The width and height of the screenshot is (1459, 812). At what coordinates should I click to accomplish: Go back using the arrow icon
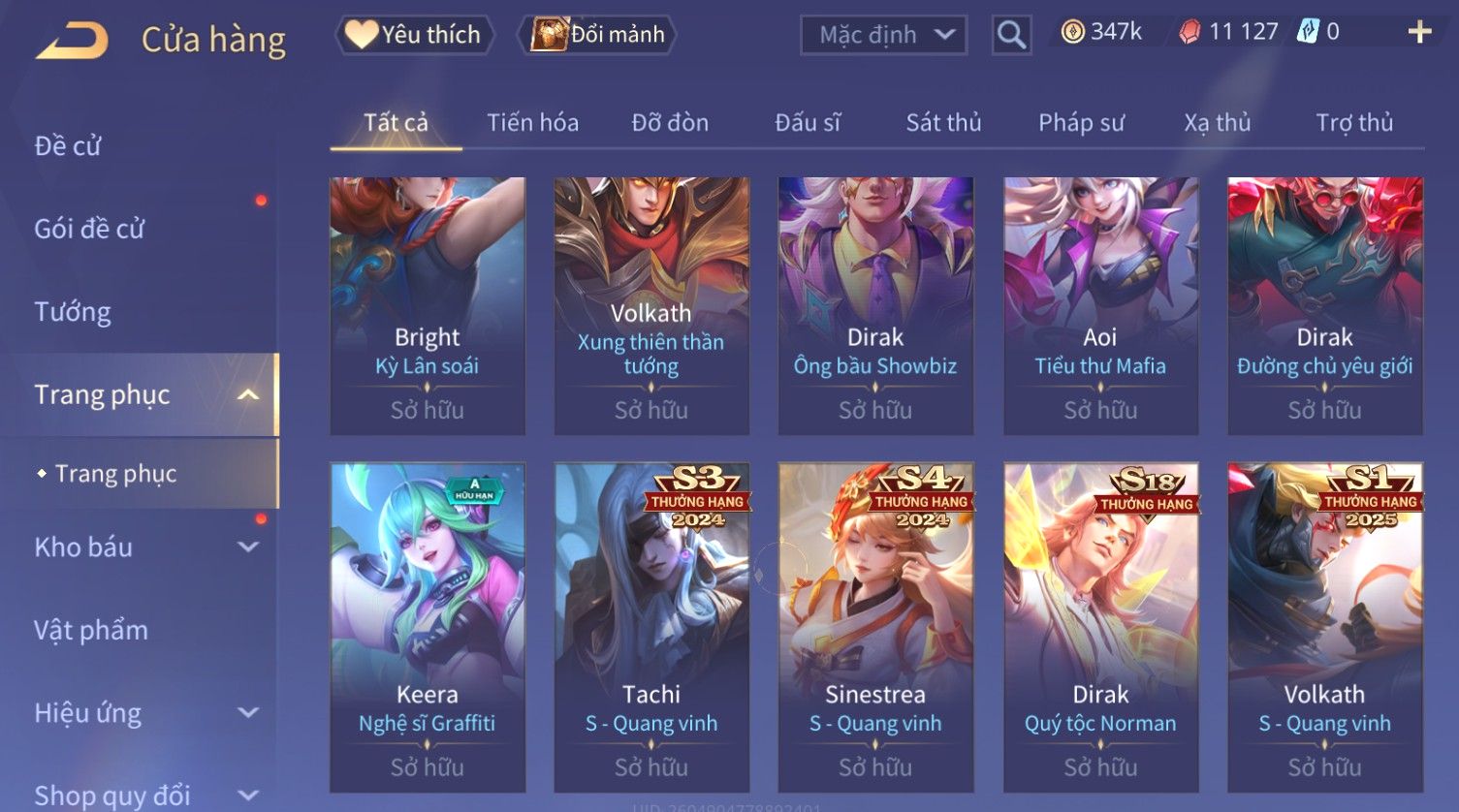[x=71, y=41]
